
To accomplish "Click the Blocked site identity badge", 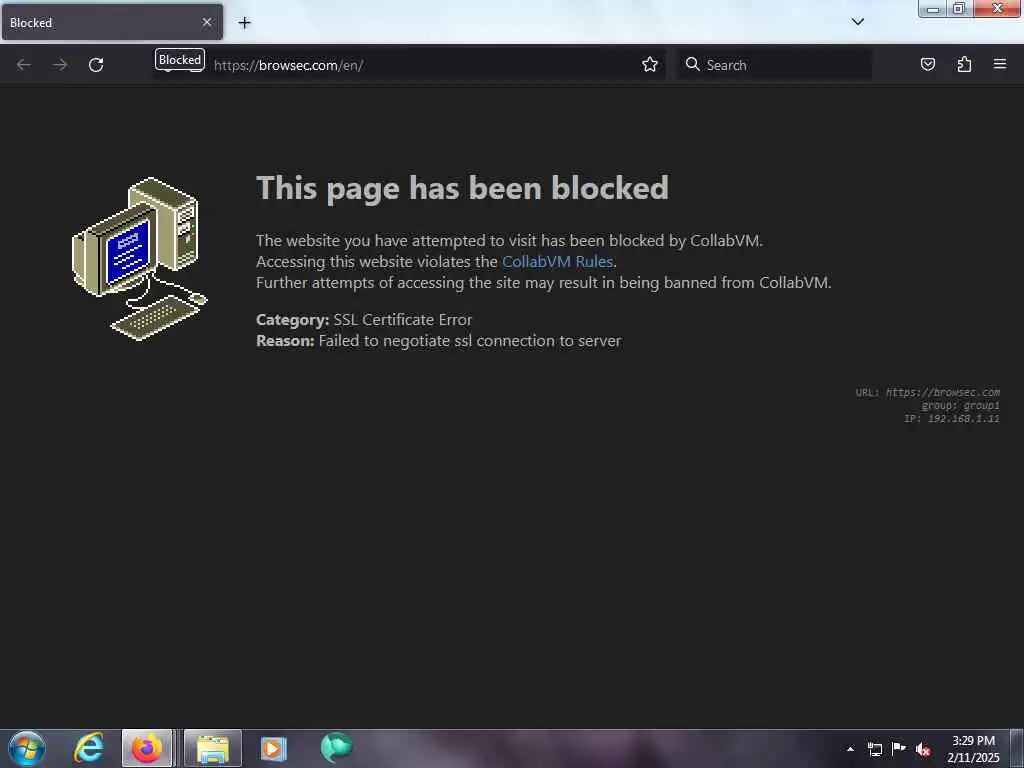I will pyautogui.click(x=180, y=60).
